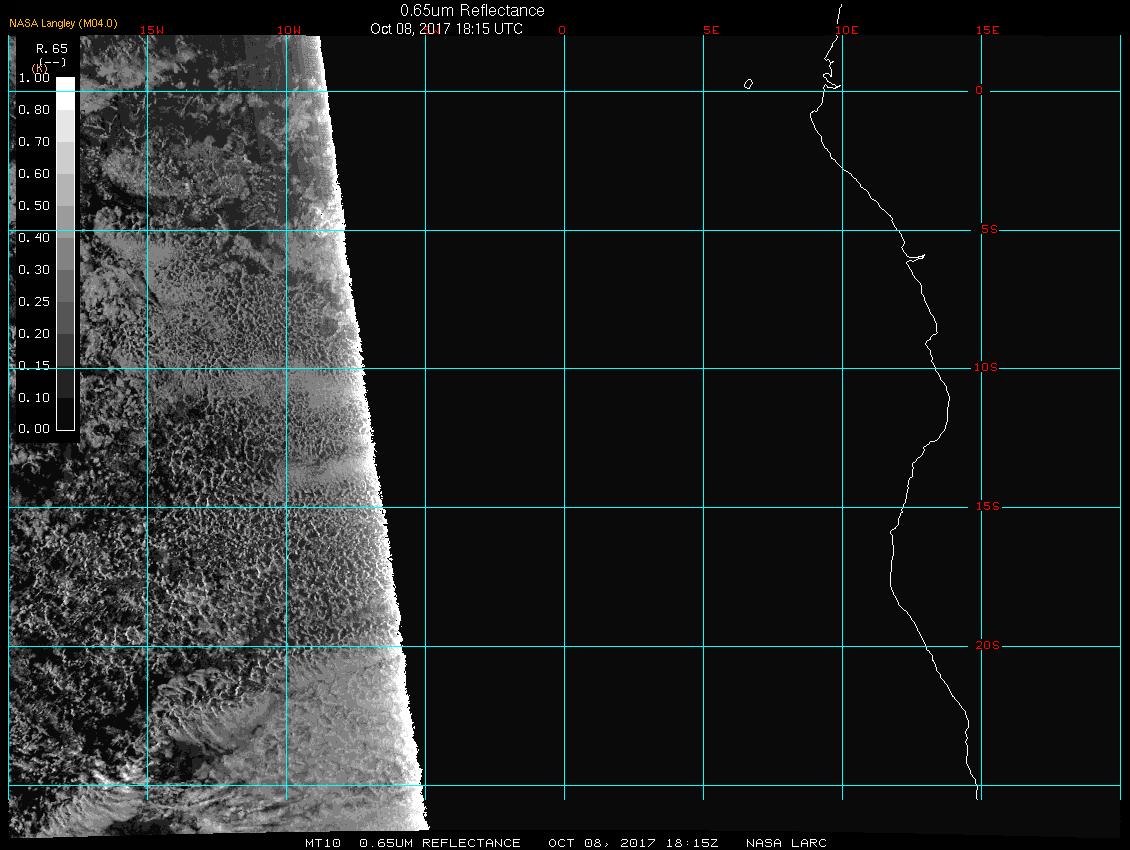1130x850 pixels.
Task: Click the black 0.00 colorbar swatch
Action: click(65, 421)
